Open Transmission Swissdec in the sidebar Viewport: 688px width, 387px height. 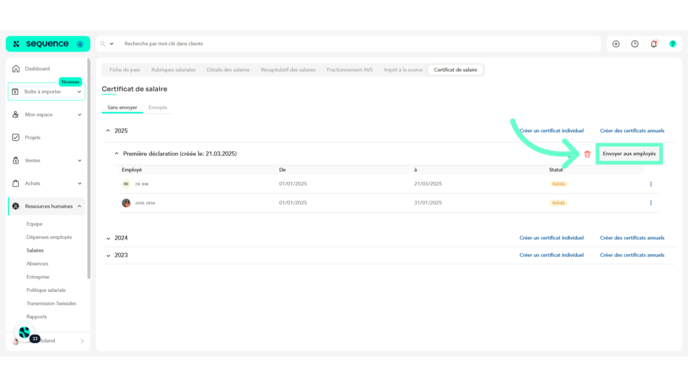[x=51, y=303]
